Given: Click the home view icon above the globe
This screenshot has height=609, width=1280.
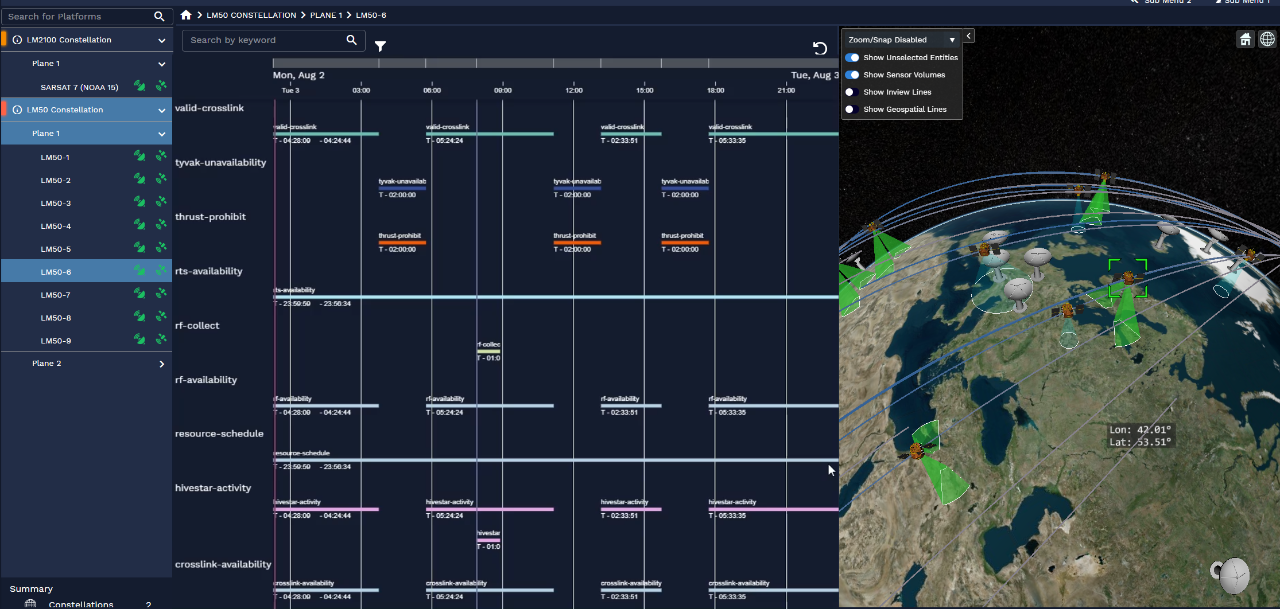Looking at the screenshot, I should [1245, 38].
